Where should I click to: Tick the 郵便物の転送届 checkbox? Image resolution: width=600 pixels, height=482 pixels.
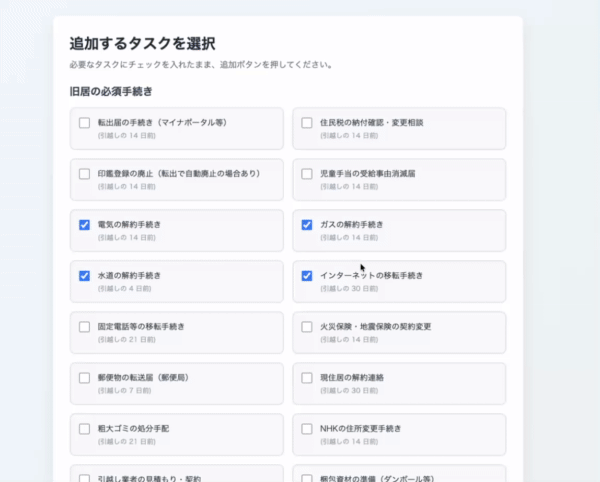click(x=84, y=378)
